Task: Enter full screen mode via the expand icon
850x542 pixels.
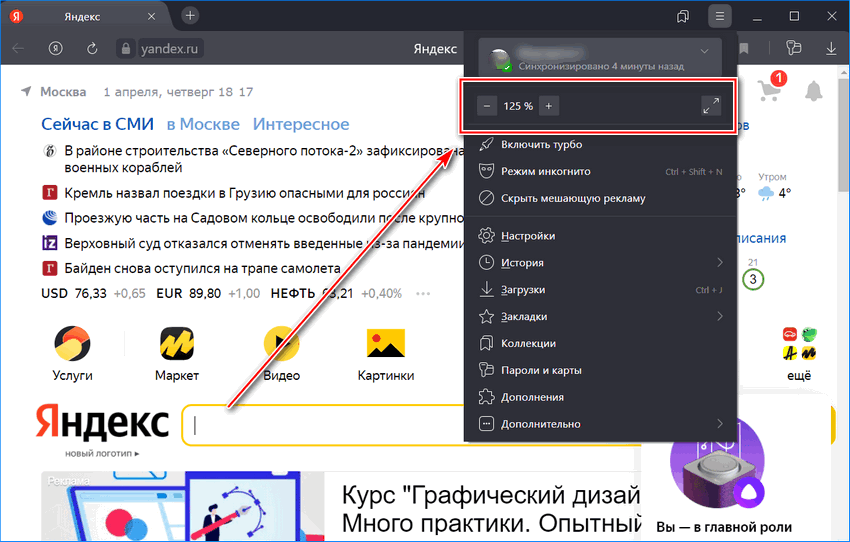Action: click(711, 106)
